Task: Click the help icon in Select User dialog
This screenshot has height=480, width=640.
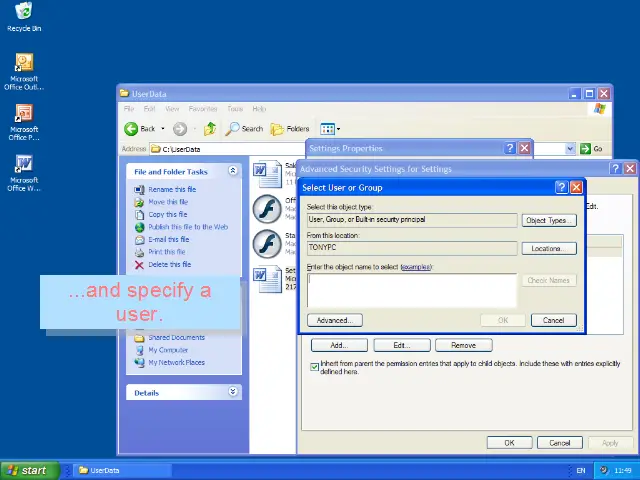Action: [x=561, y=187]
